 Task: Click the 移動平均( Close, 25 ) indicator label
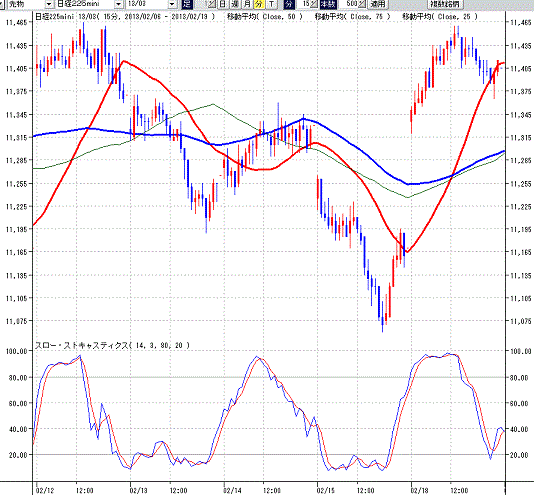(440, 16)
